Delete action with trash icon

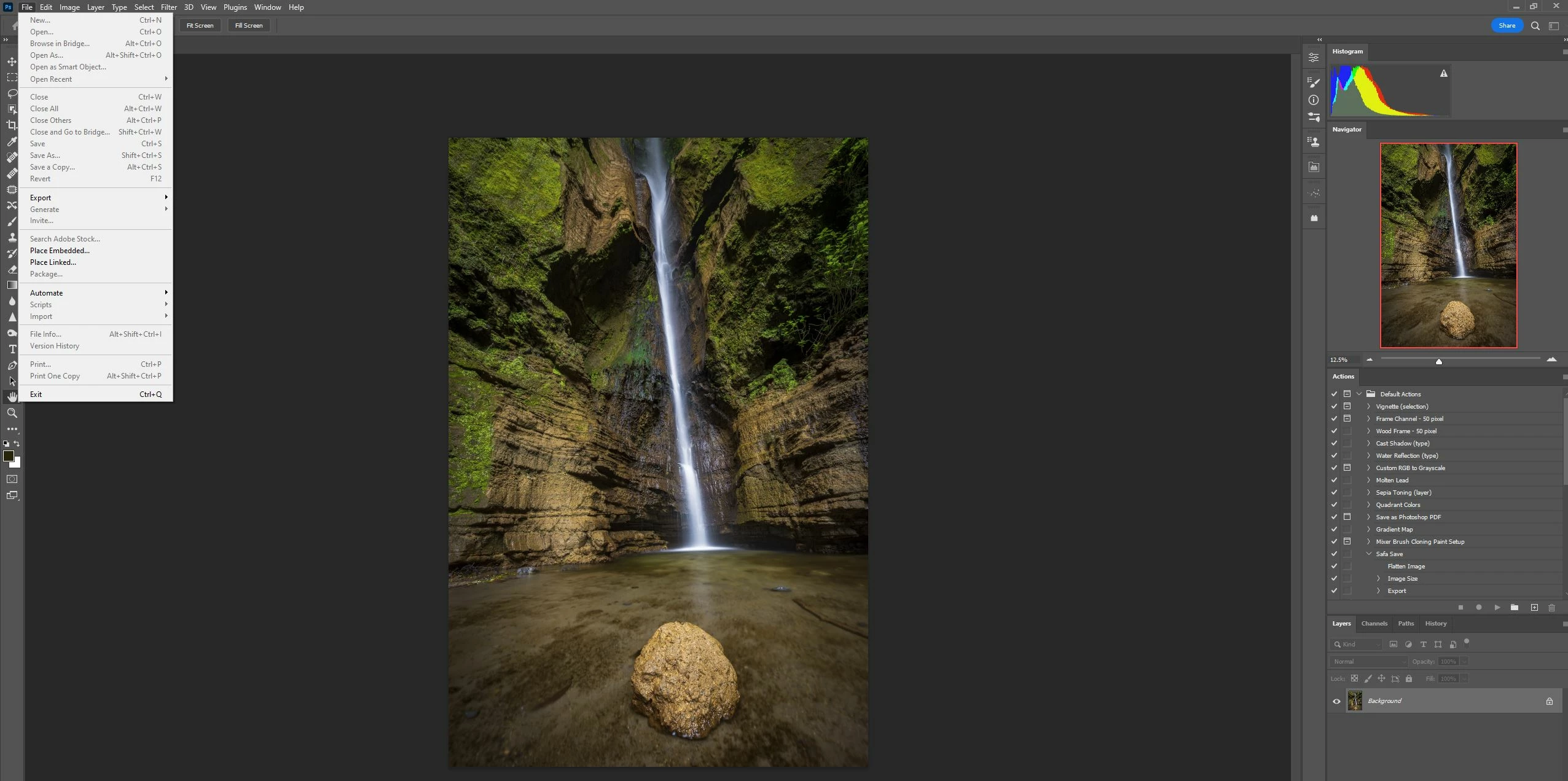click(1551, 607)
